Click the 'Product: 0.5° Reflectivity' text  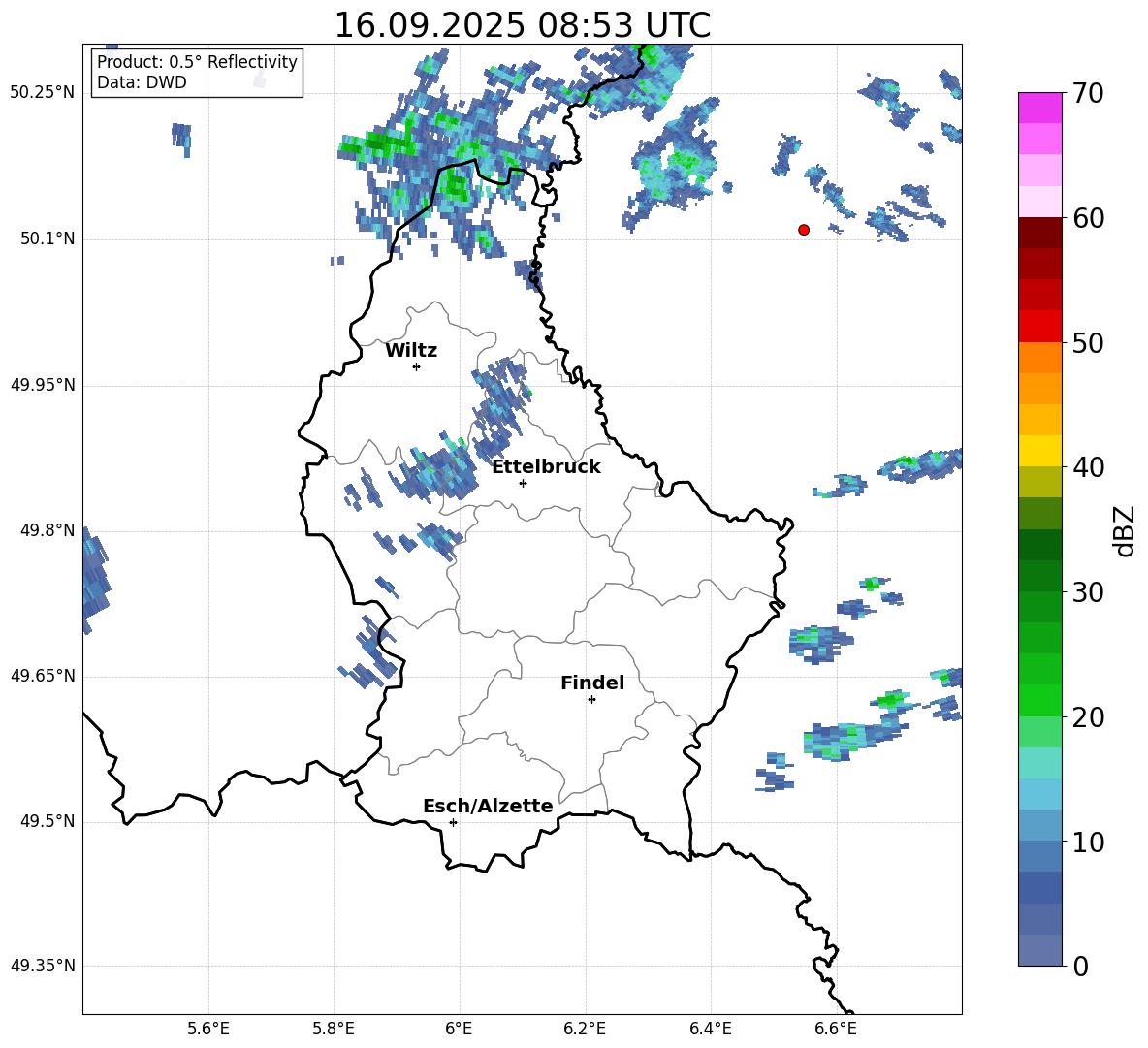coord(197,61)
